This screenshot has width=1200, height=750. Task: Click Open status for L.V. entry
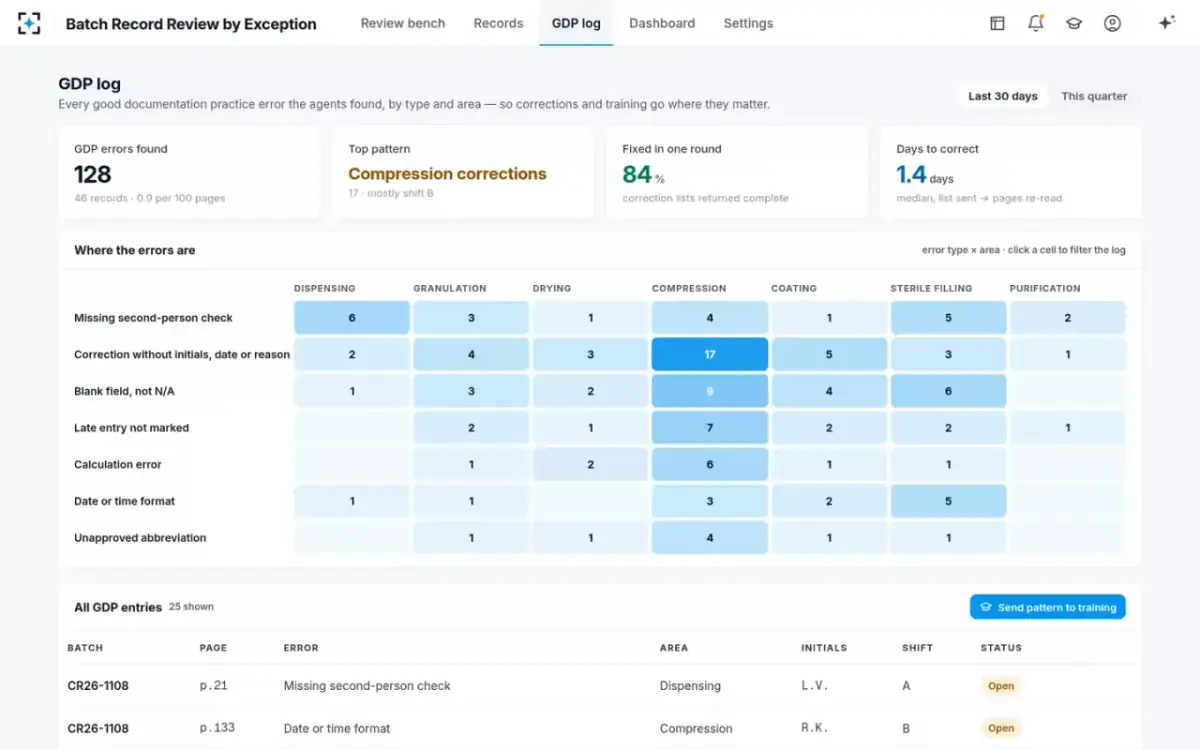tap(1001, 686)
